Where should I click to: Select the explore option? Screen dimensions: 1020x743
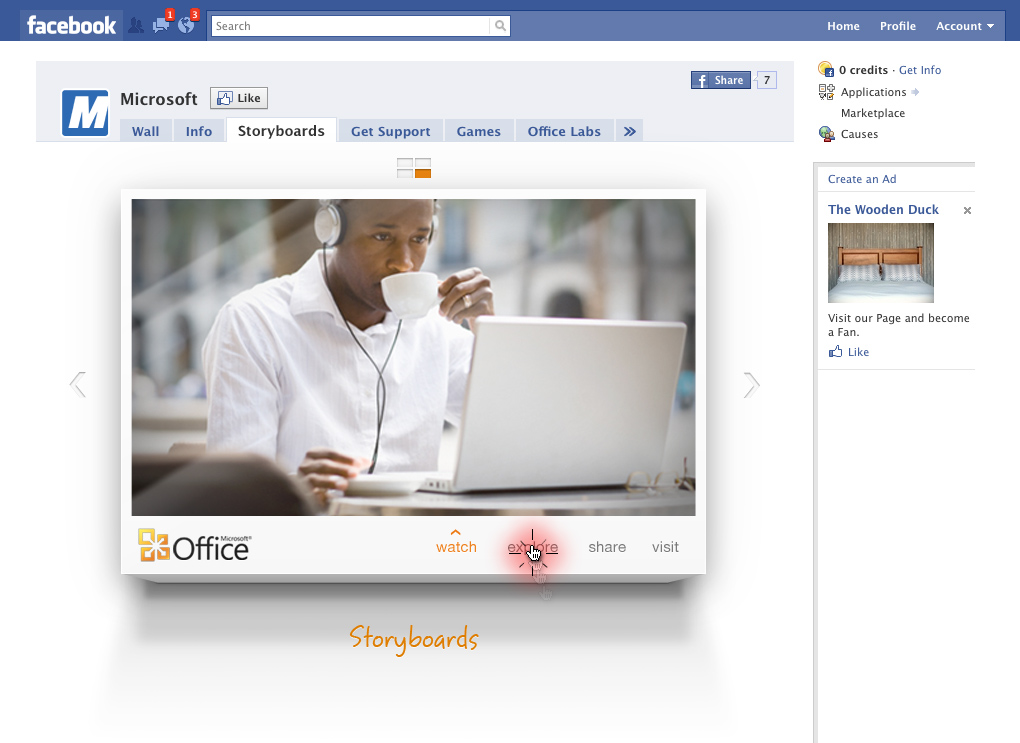point(533,547)
